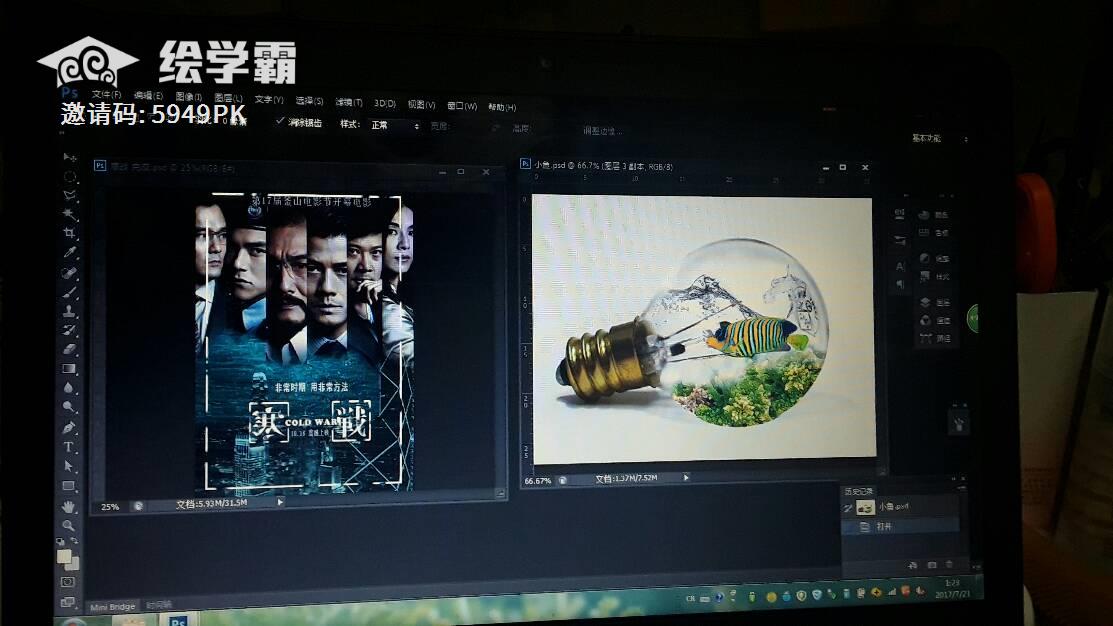Change screen mode at toolbar bottom
The image size is (1113, 626).
[x=67, y=602]
